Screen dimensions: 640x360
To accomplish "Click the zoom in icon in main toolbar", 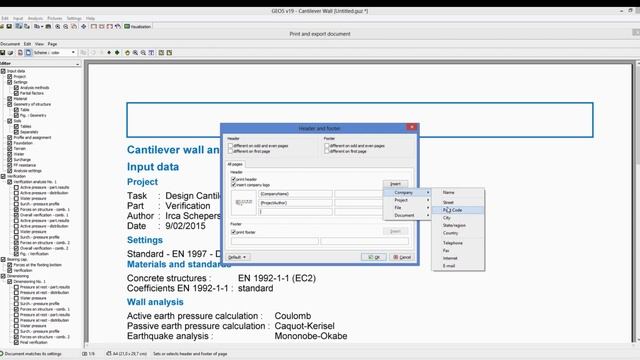I will pos(58,26).
